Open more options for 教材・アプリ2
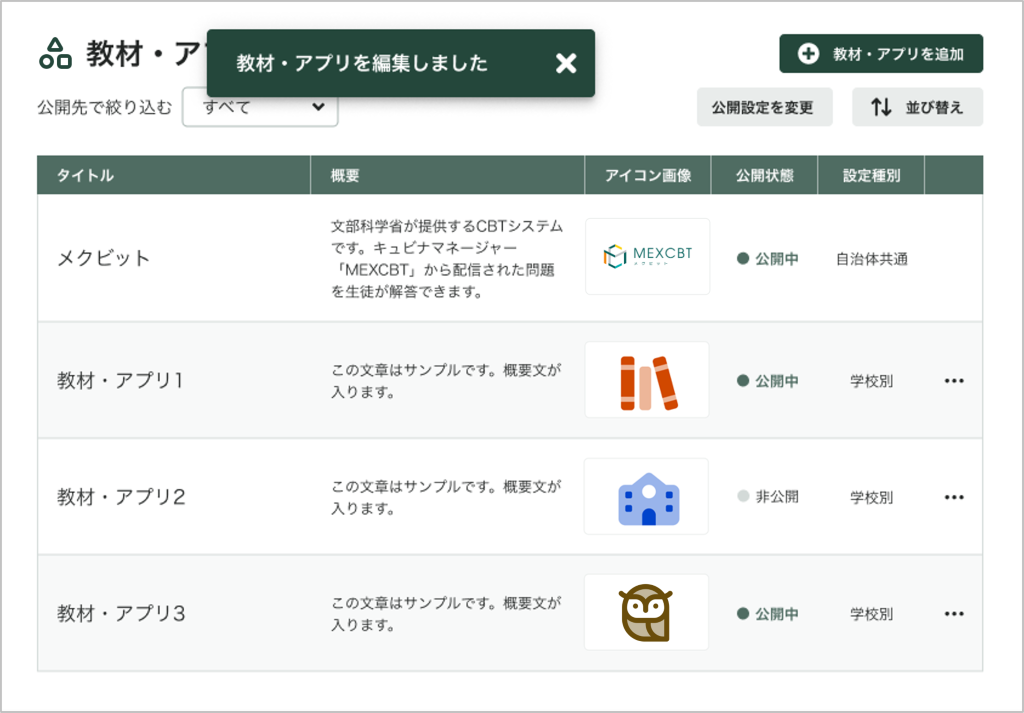The width and height of the screenshot is (1024, 713). (x=954, y=498)
